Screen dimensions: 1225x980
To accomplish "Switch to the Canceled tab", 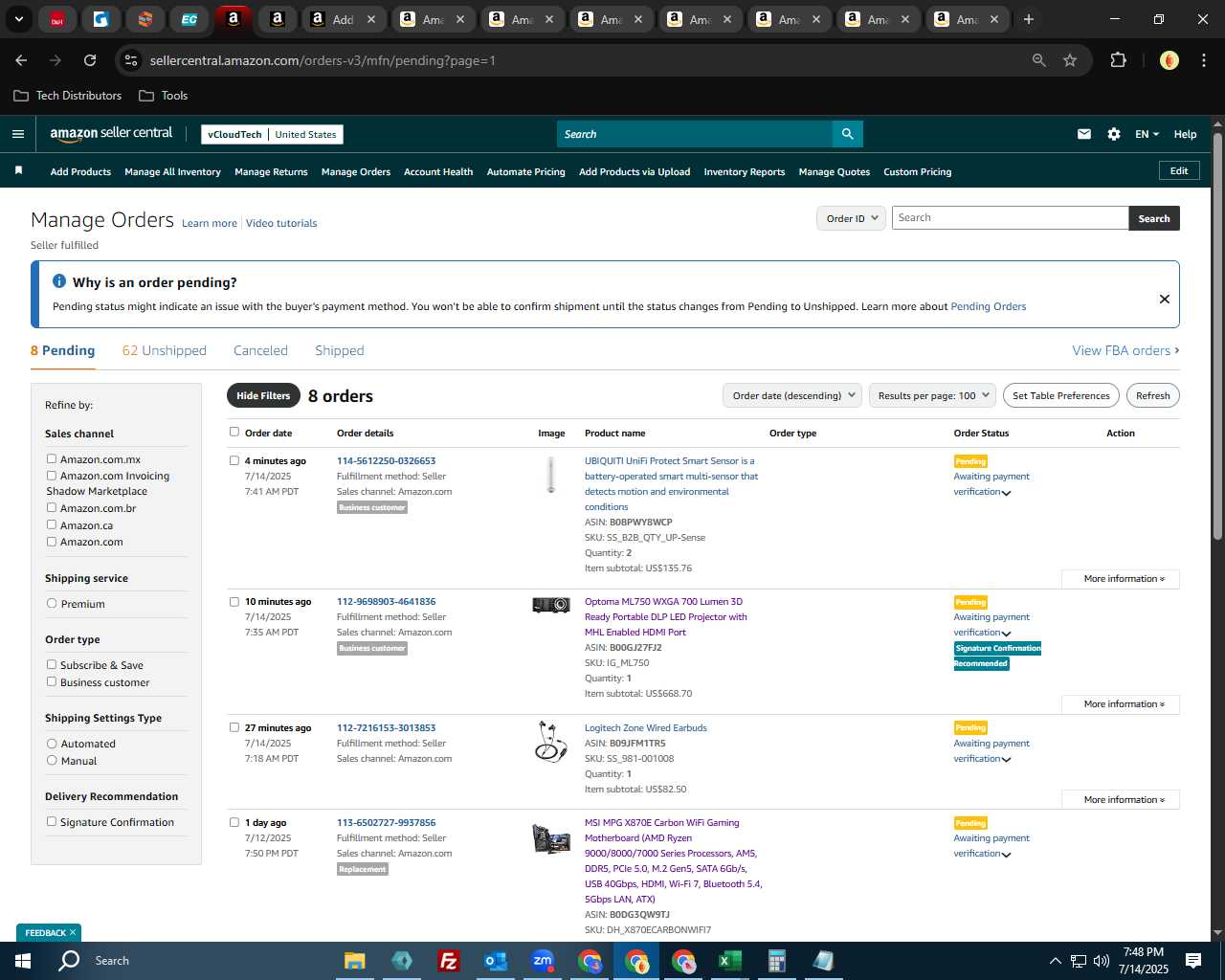I will pos(260,350).
